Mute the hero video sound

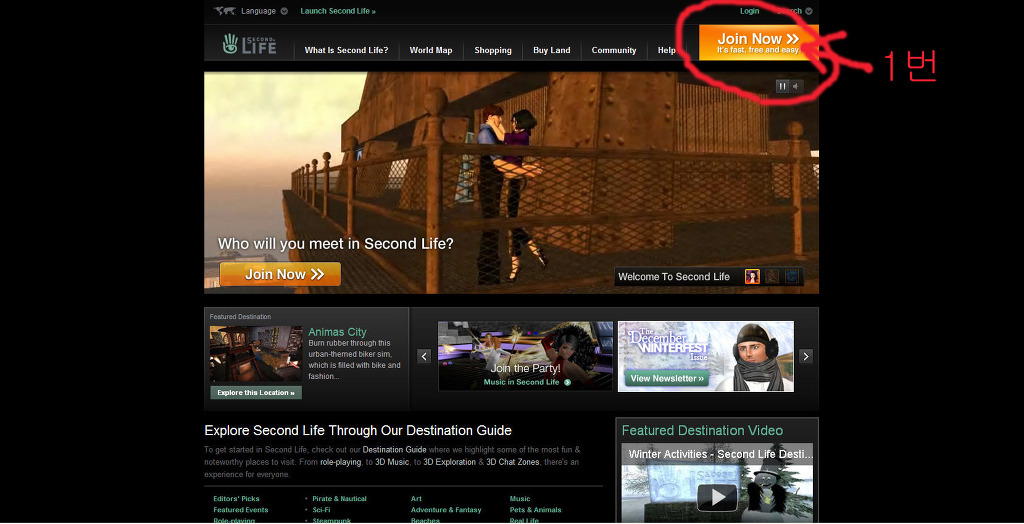point(796,86)
